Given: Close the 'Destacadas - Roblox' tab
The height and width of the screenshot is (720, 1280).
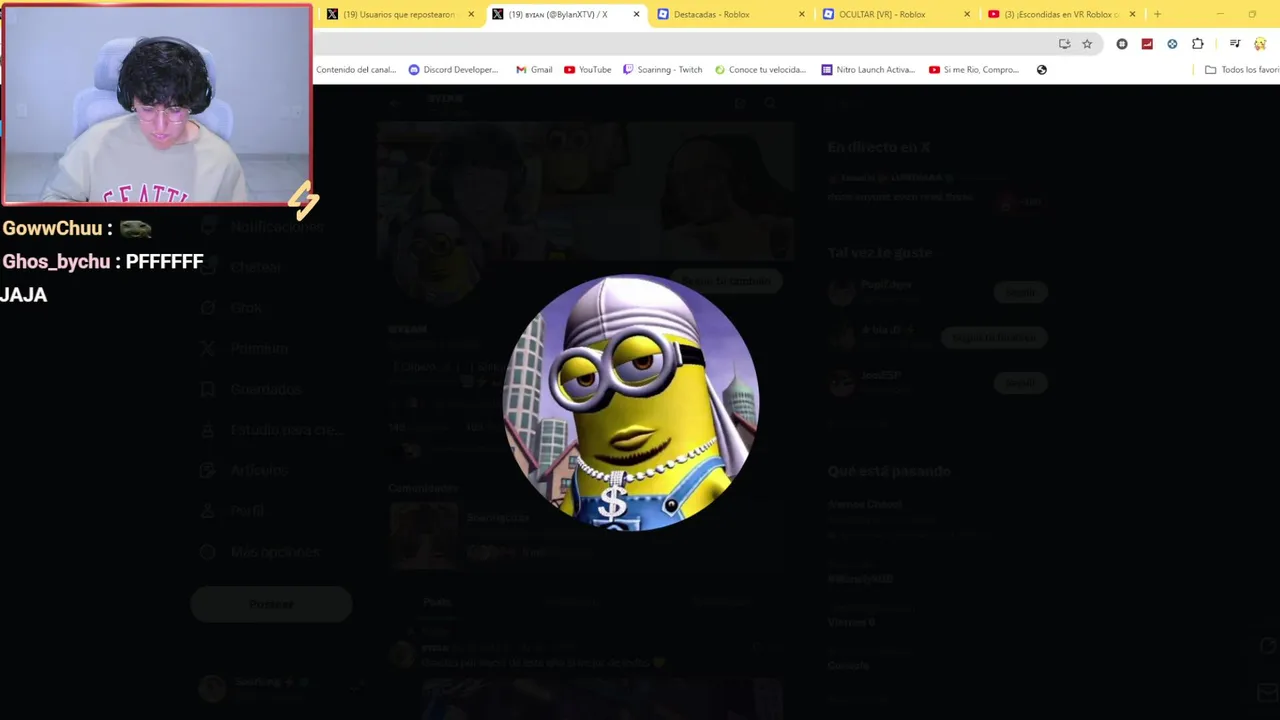Looking at the screenshot, I should pyautogui.click(x=801, y=14).
